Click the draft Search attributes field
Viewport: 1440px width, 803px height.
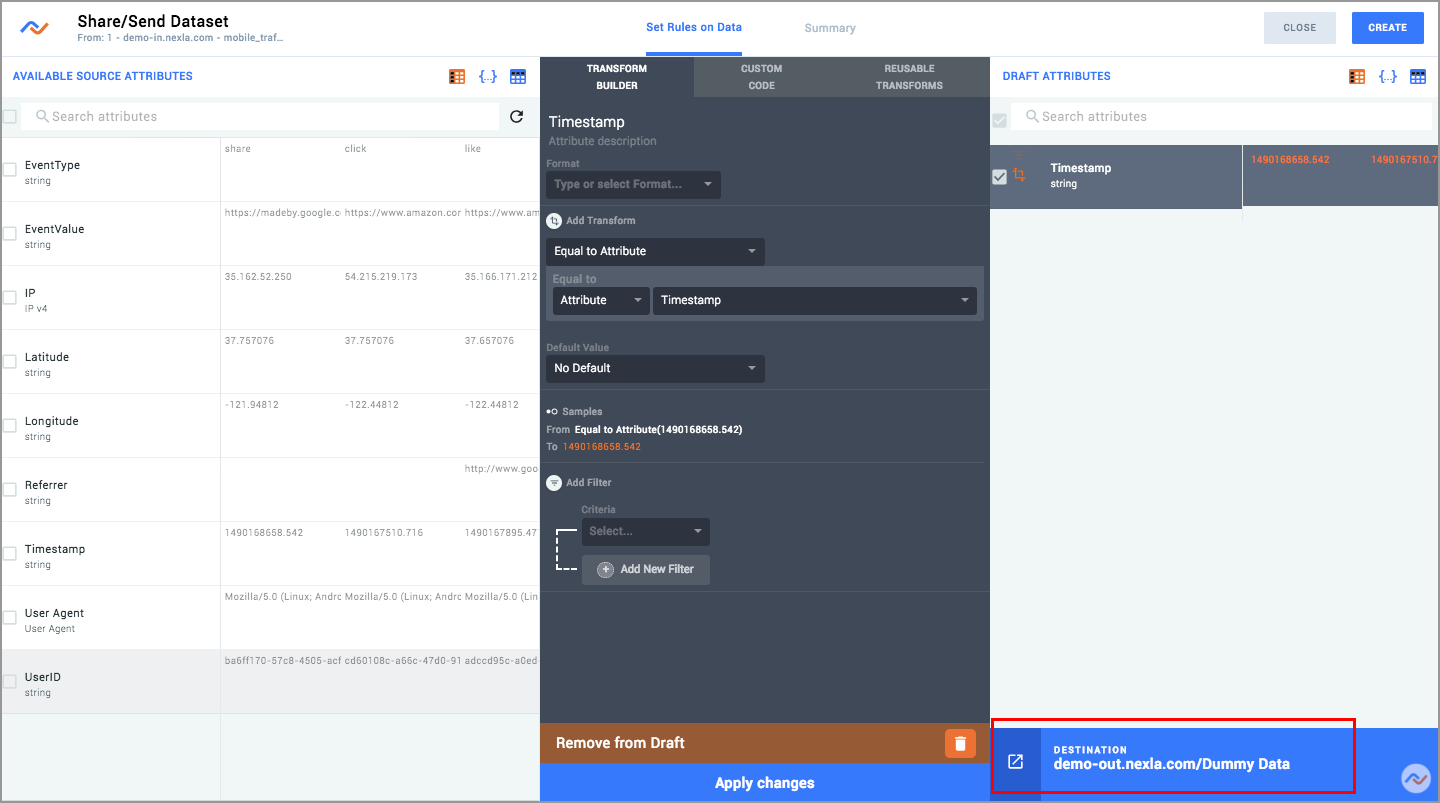1221,116
